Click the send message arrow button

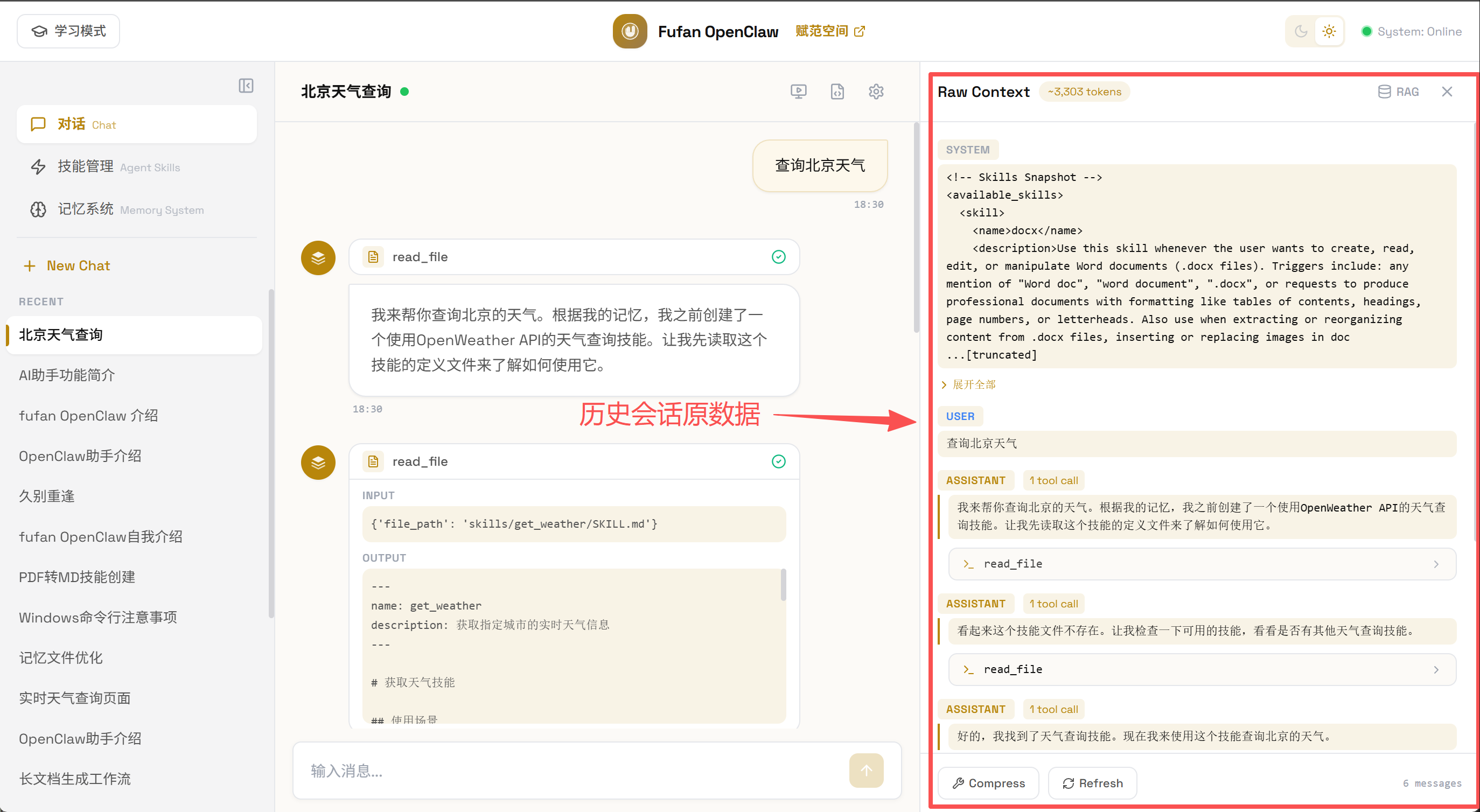[x=867, y=770]
